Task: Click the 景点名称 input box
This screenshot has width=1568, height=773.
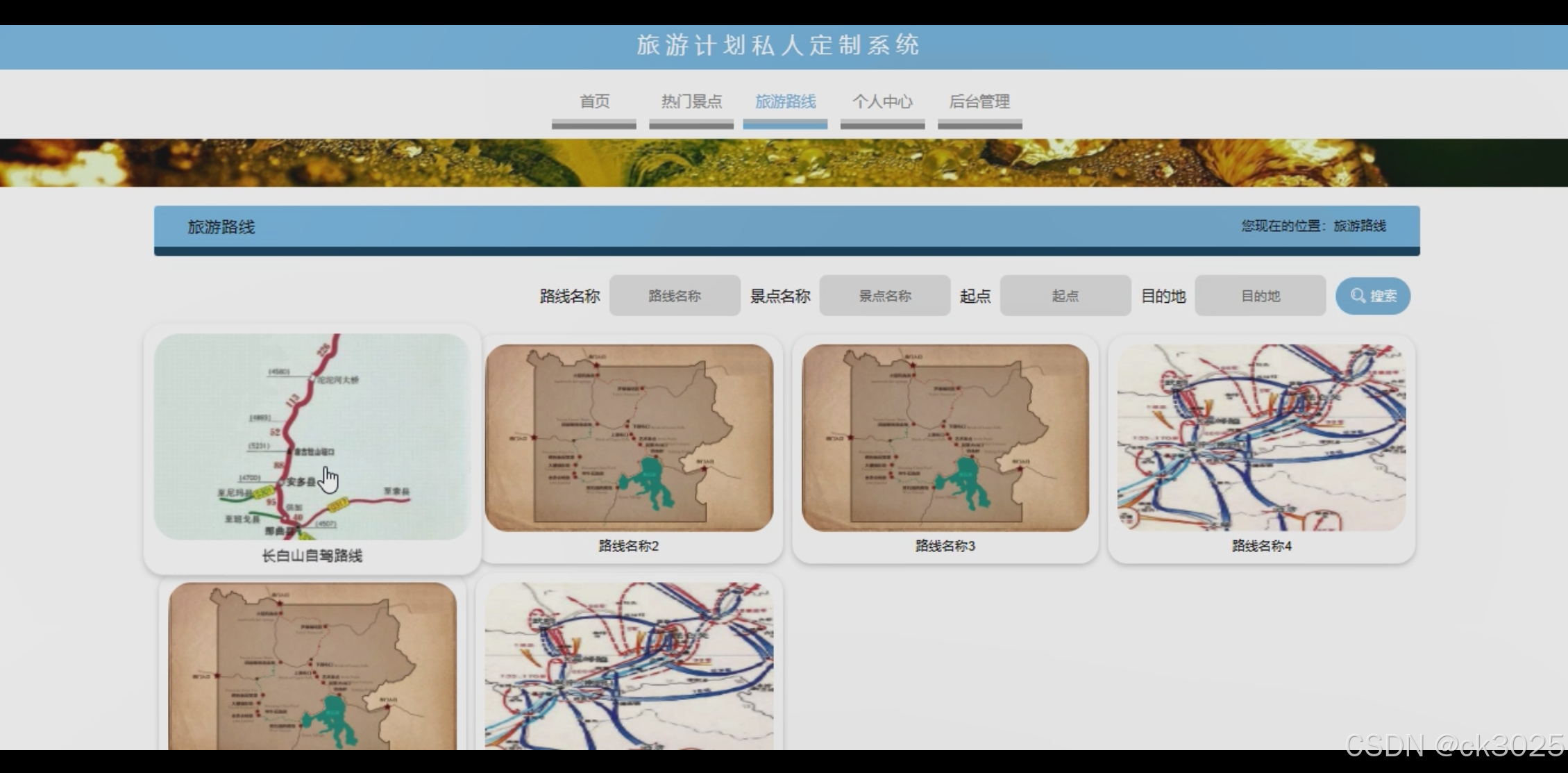Action: click(x=884, y=296)
